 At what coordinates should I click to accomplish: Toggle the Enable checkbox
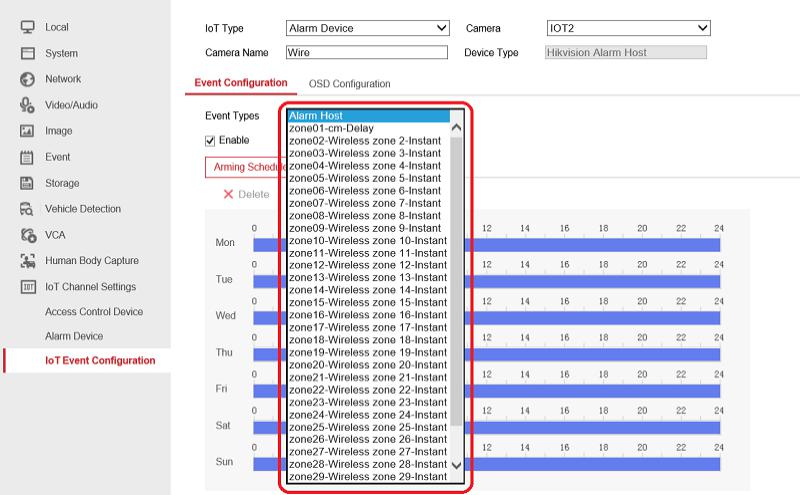[210, 141]
